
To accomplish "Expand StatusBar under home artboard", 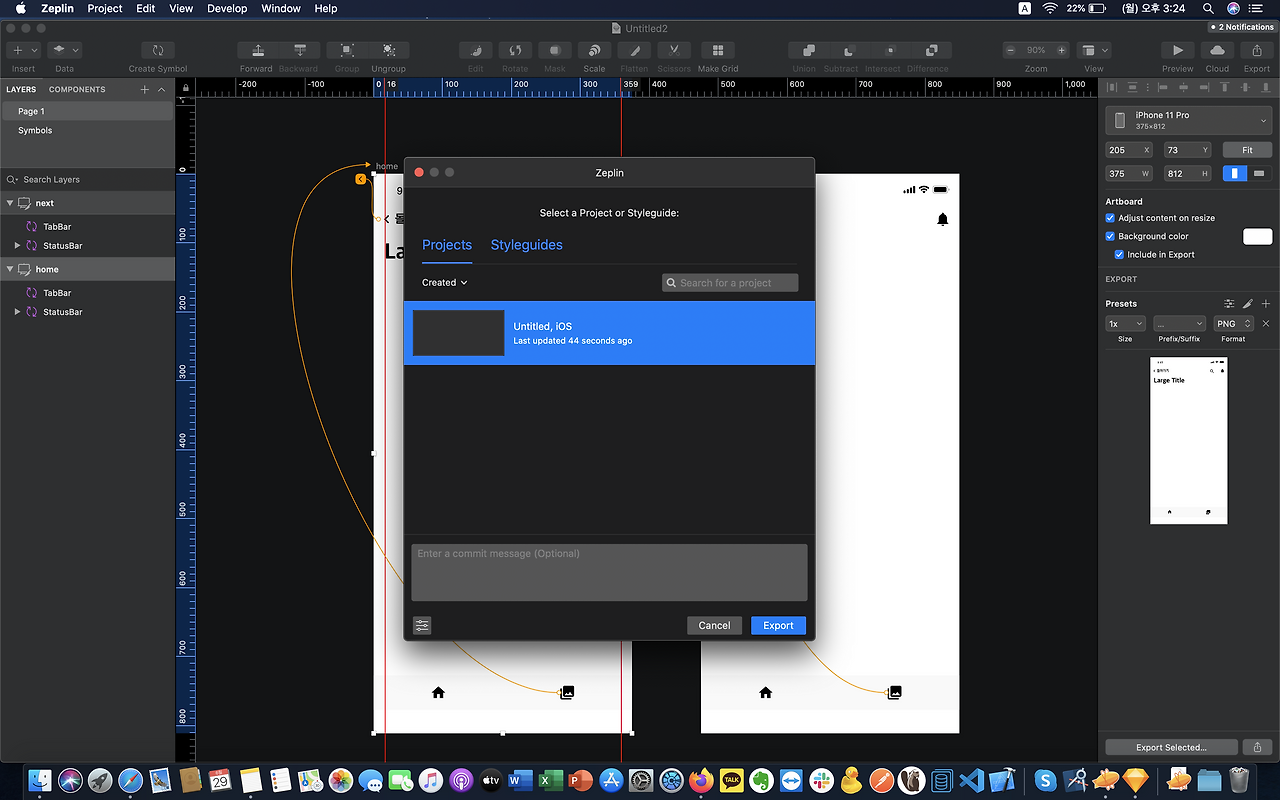I will pyautogui.click(x=18, y=312).
